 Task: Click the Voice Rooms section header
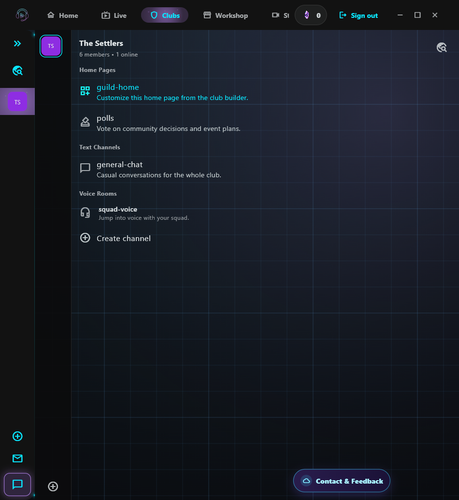coord(98,194)
